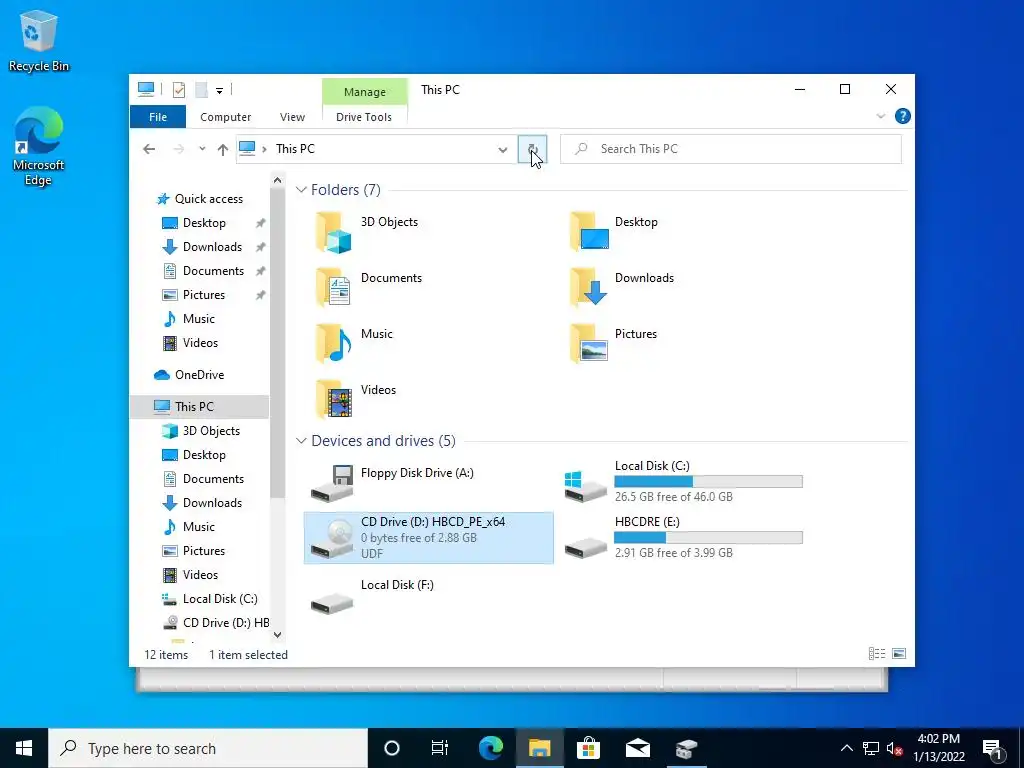
Task: Click File Explorer taskbar button
Action: click(539, 748)
